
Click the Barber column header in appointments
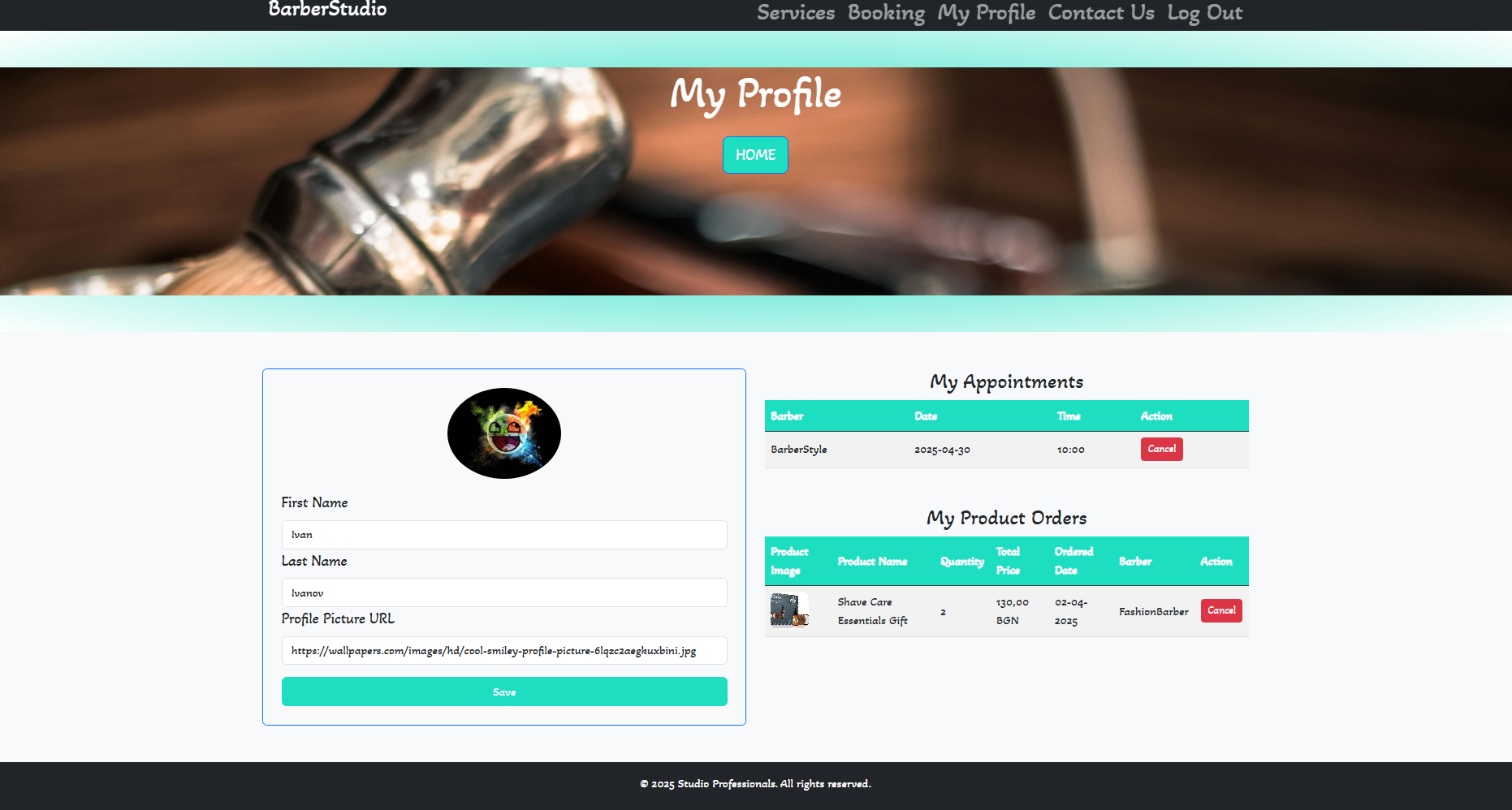tap(787, 416)
